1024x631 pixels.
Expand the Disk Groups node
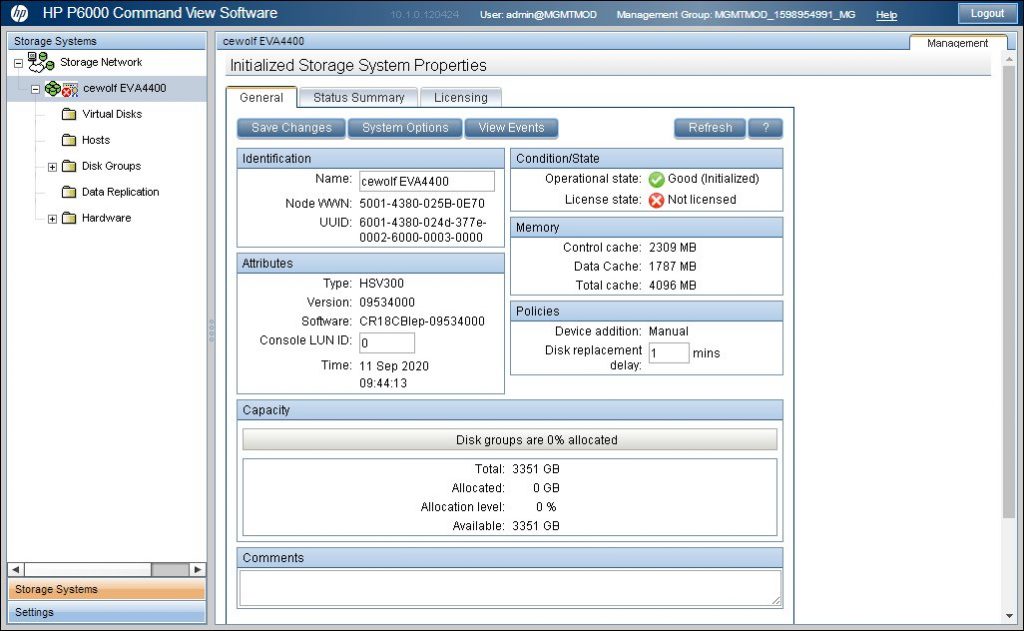tap(52, 167)
